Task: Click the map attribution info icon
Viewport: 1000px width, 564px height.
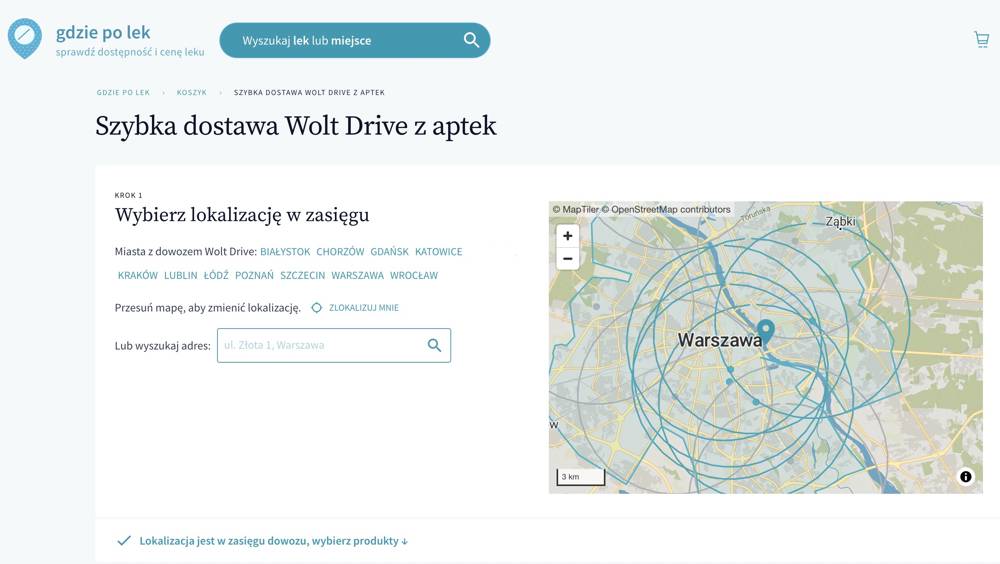Action: click(x=966, y=477)
